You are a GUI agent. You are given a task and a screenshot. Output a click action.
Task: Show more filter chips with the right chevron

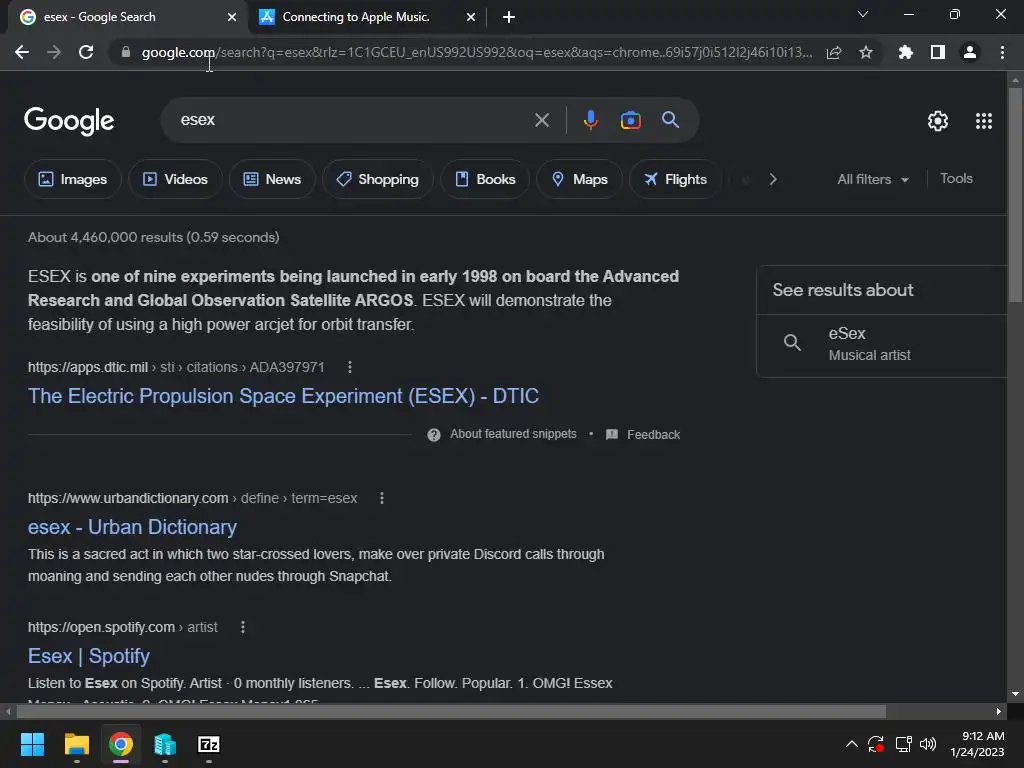coord(773,179)
